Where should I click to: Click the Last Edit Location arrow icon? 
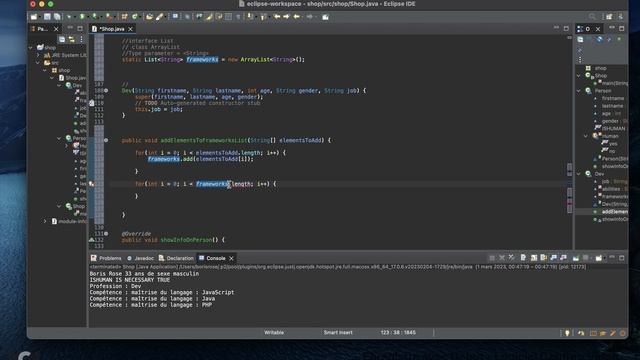(277, 17)
